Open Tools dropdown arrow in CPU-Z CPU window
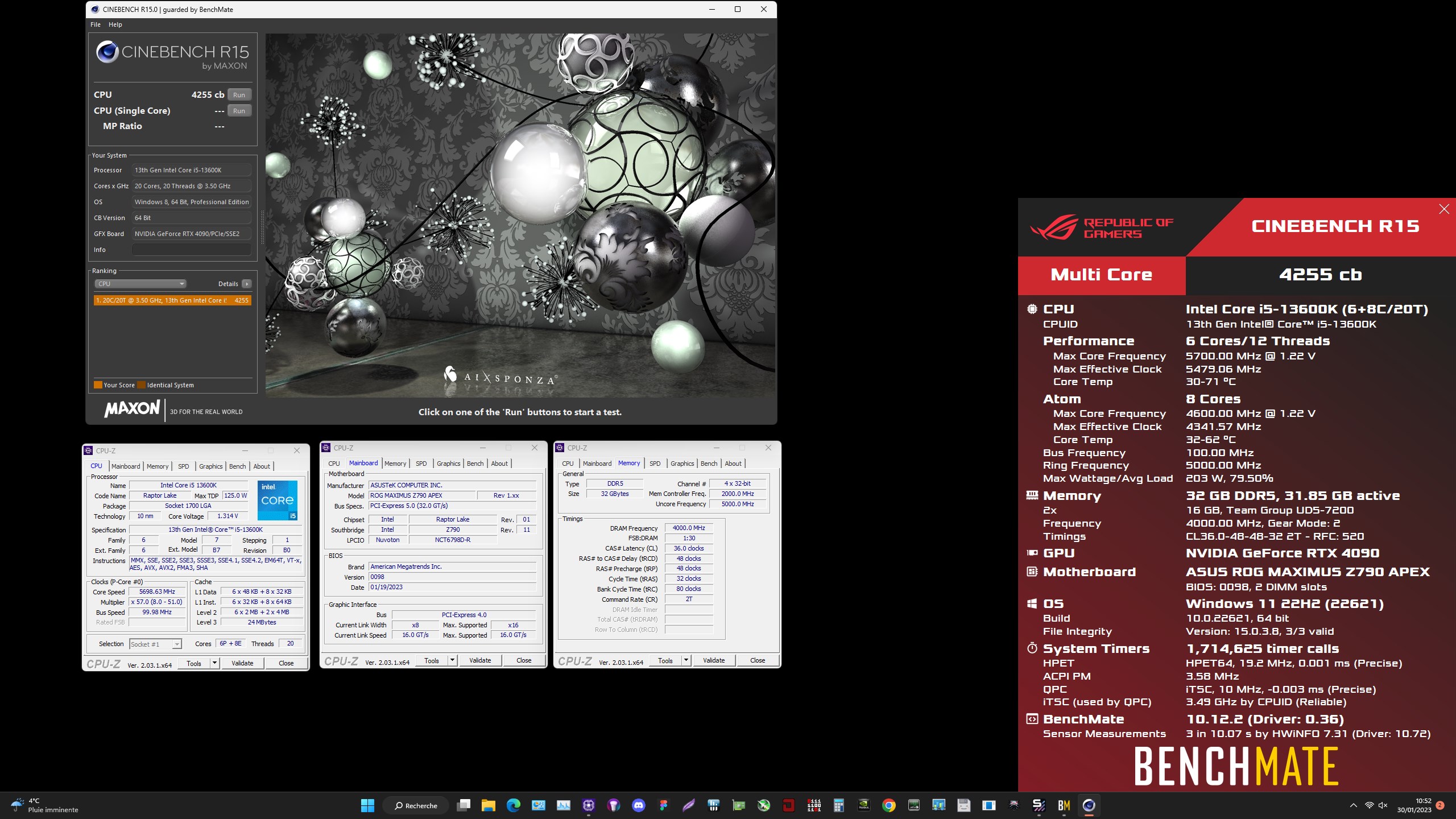 click(x=214, y=663)
